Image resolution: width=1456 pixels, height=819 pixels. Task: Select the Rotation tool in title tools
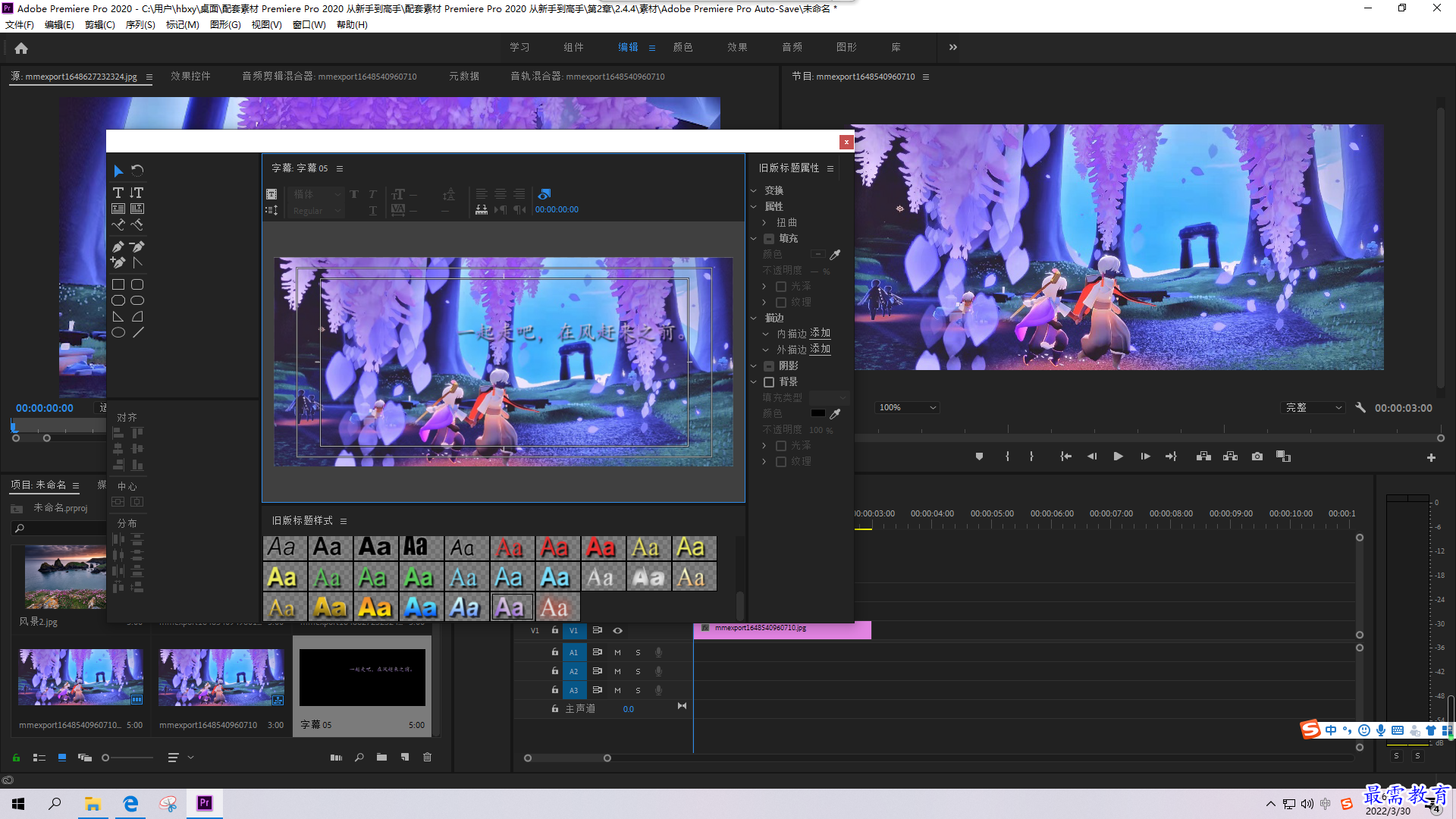137,171
